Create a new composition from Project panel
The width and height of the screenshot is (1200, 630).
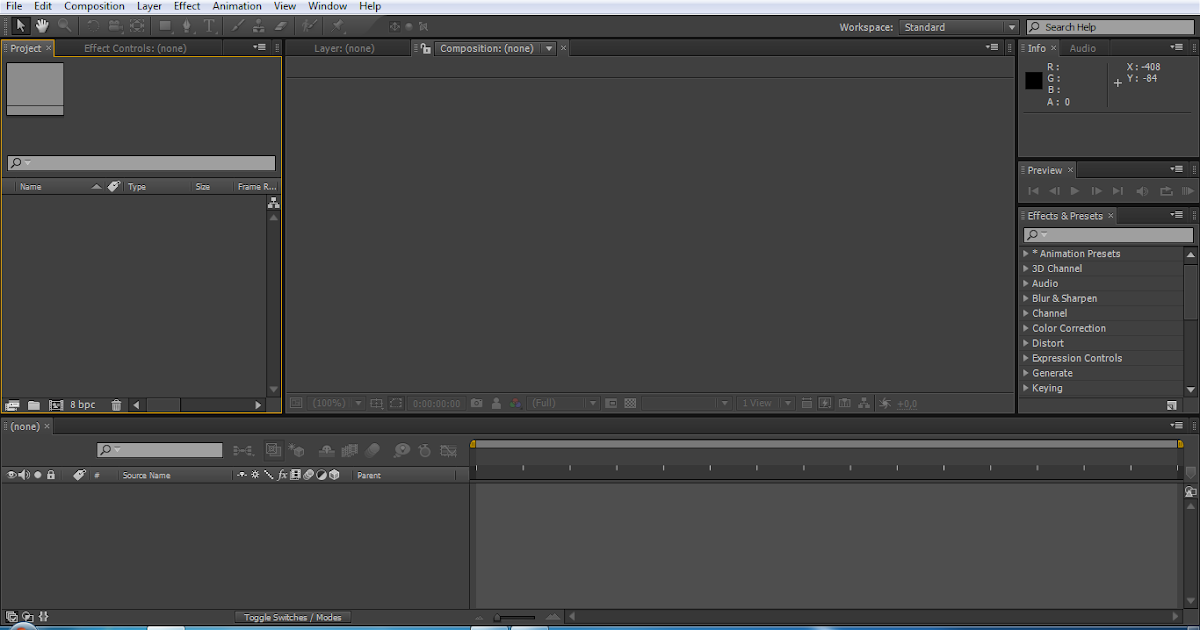[x=56, y=405]
